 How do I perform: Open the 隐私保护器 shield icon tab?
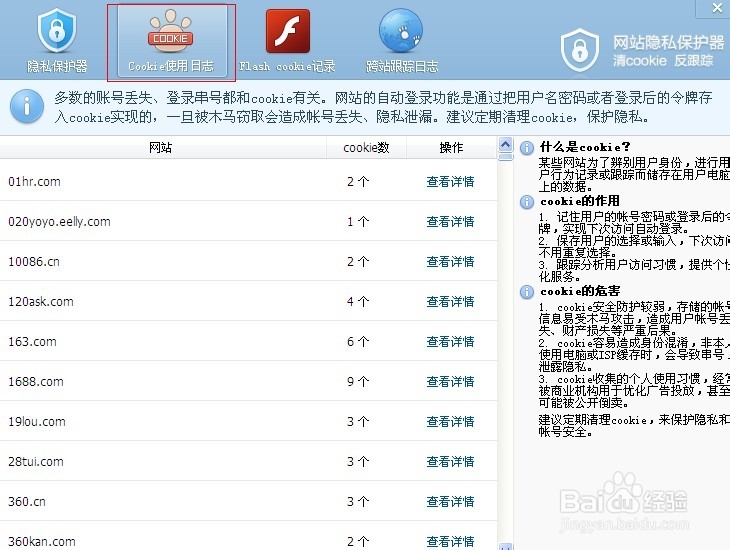pos(57,41)
